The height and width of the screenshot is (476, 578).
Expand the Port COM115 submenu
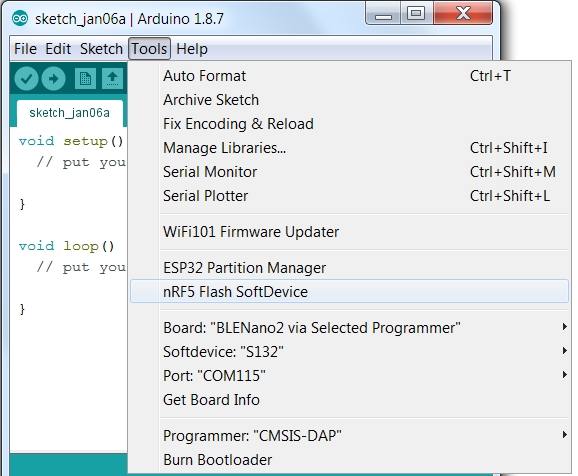coord(349,376)
